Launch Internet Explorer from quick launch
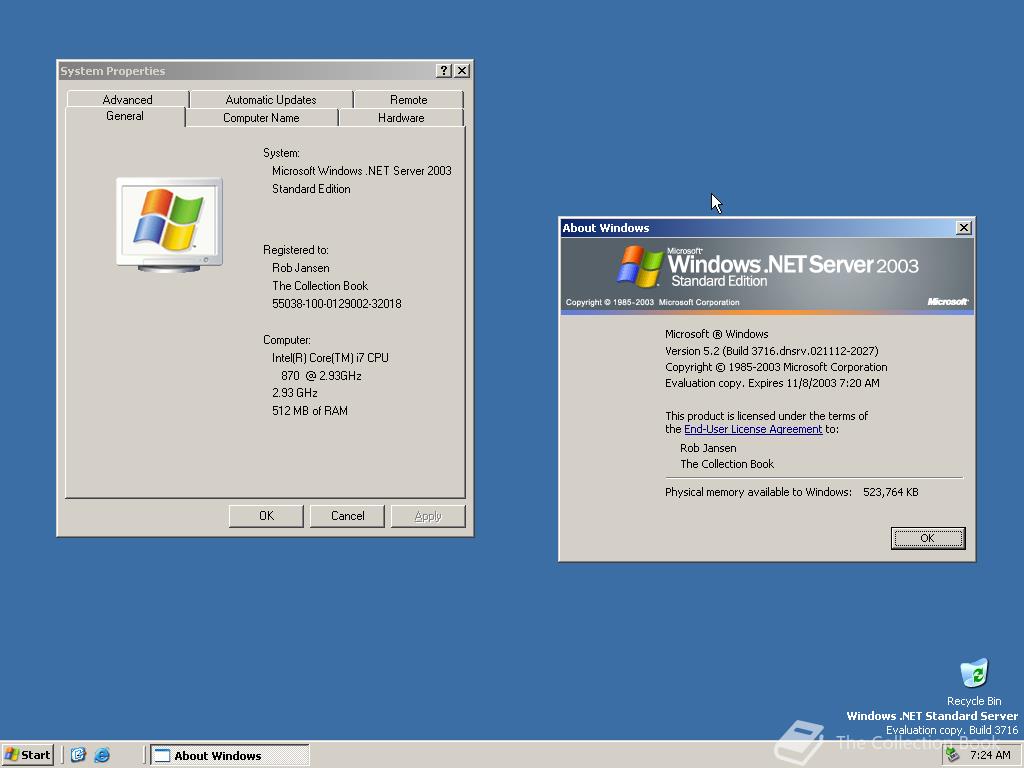The width and height of the screenshot is (1024, 768). pyautogui.click(x=102, y=755)
